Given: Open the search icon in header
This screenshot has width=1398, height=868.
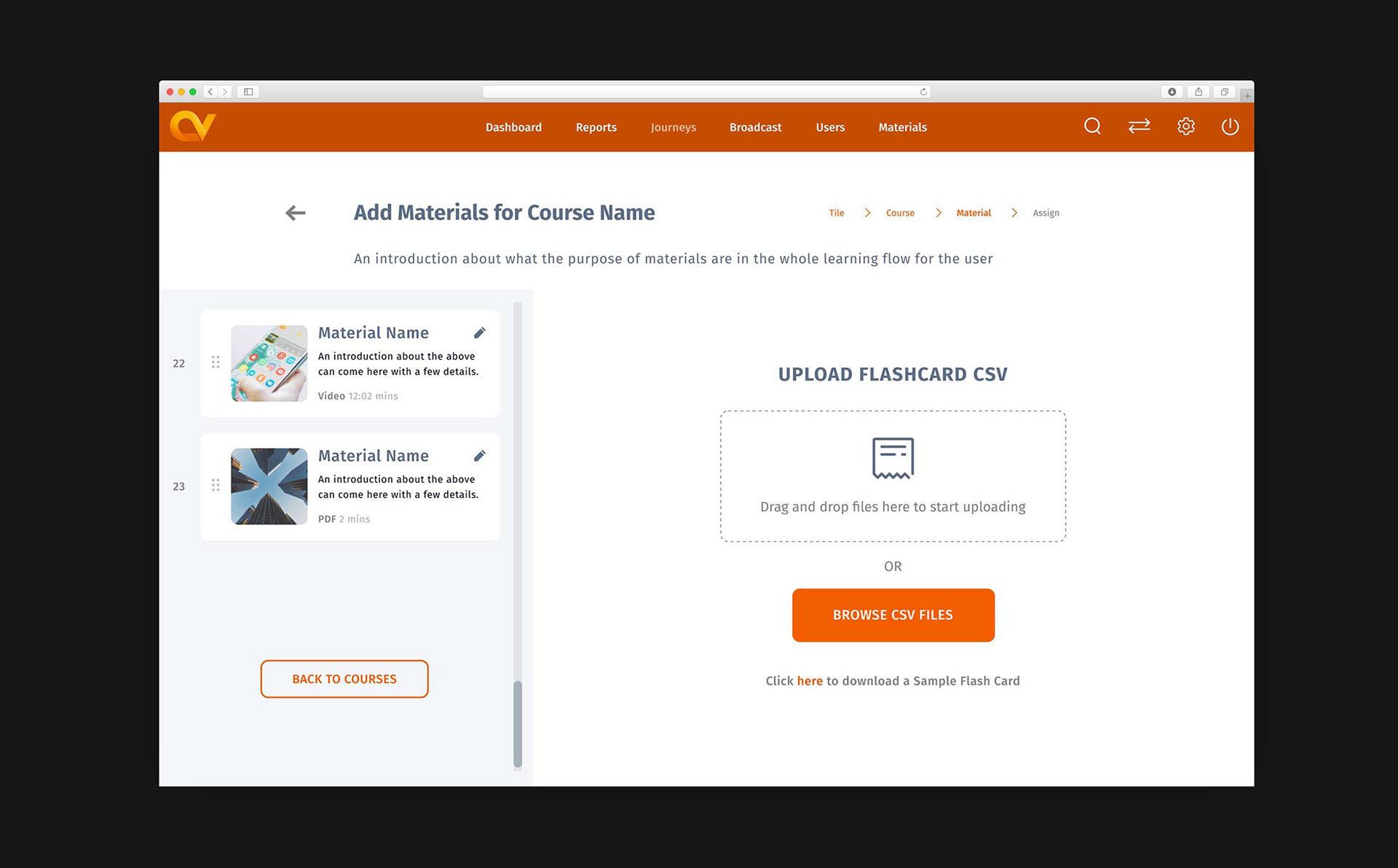Looking at the screenshot, I should pos(1092,127).
